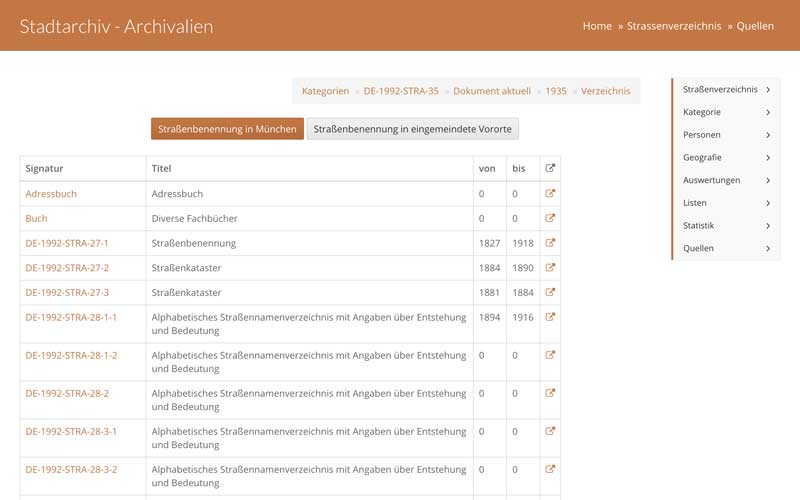Select Straßenbenennung in München tab

(x=227, y=129)
